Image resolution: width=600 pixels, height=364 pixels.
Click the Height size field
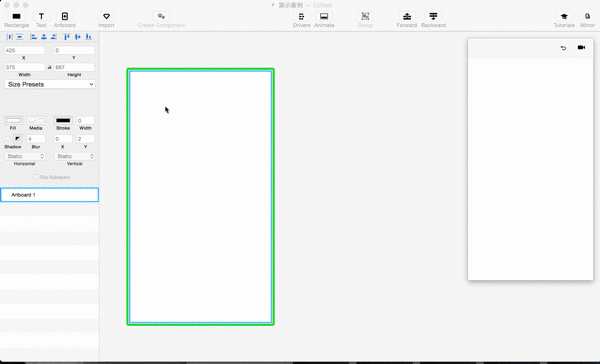pyautogui.click(x=74, y=67)
